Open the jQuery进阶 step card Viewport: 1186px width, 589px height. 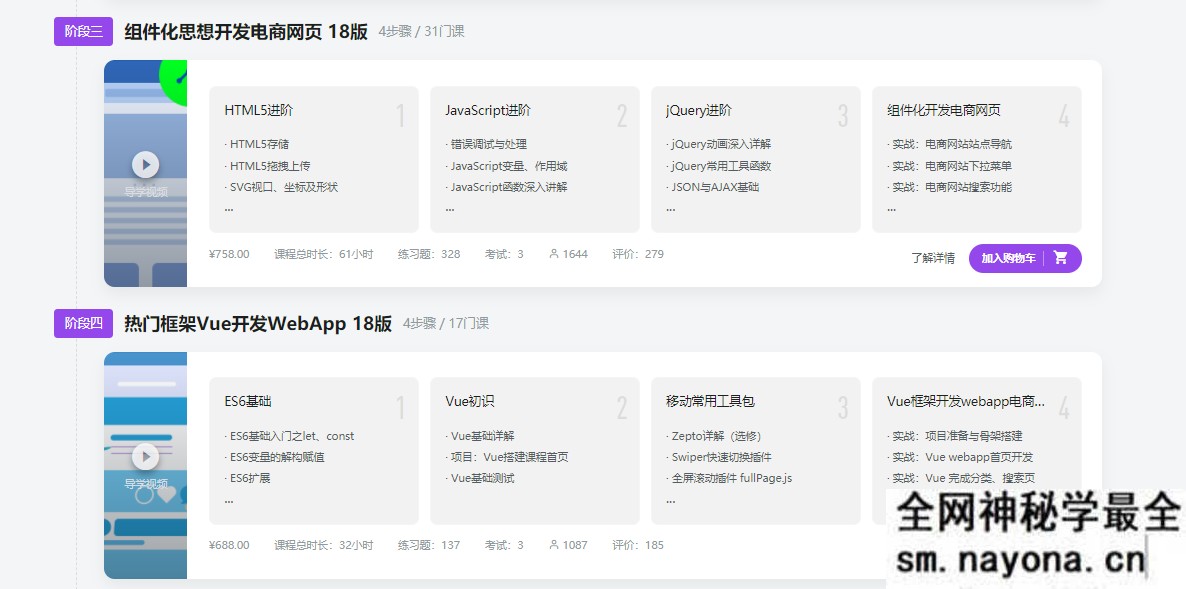(756, 160)
